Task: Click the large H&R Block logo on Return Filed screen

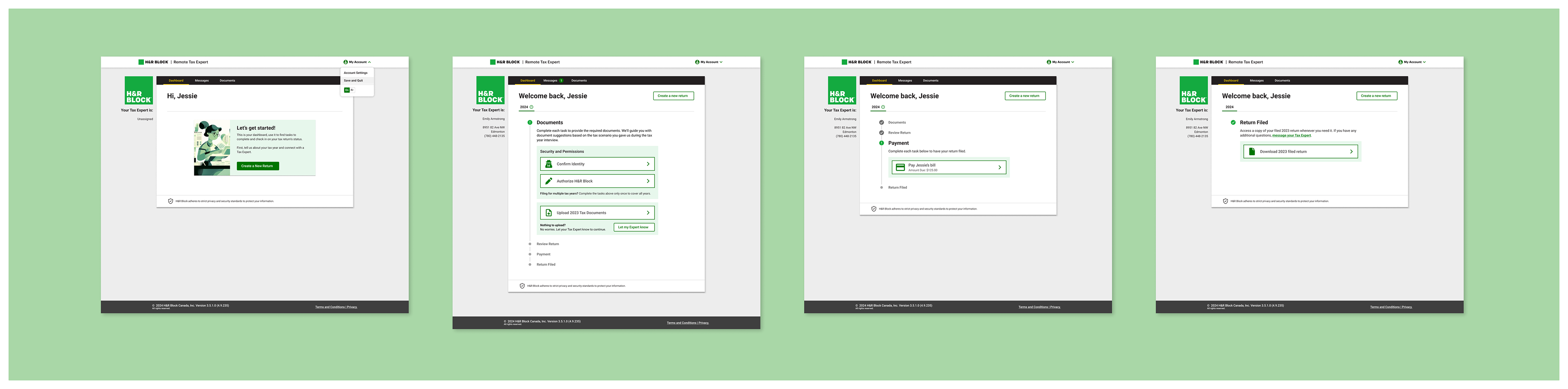Action: pos(1194,91)
